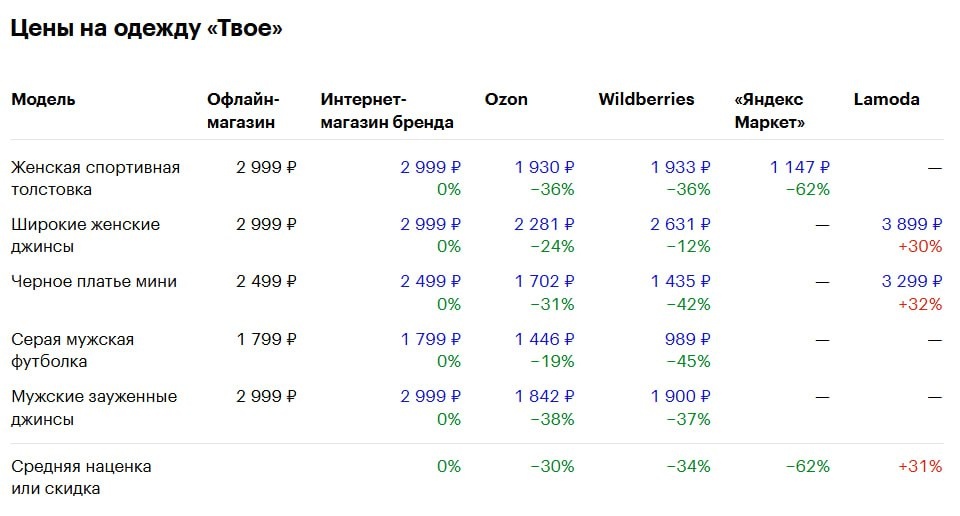
Task: Click the Яндекс Маркет 1 147 ₽ price
Action: [x=799, y=168]
